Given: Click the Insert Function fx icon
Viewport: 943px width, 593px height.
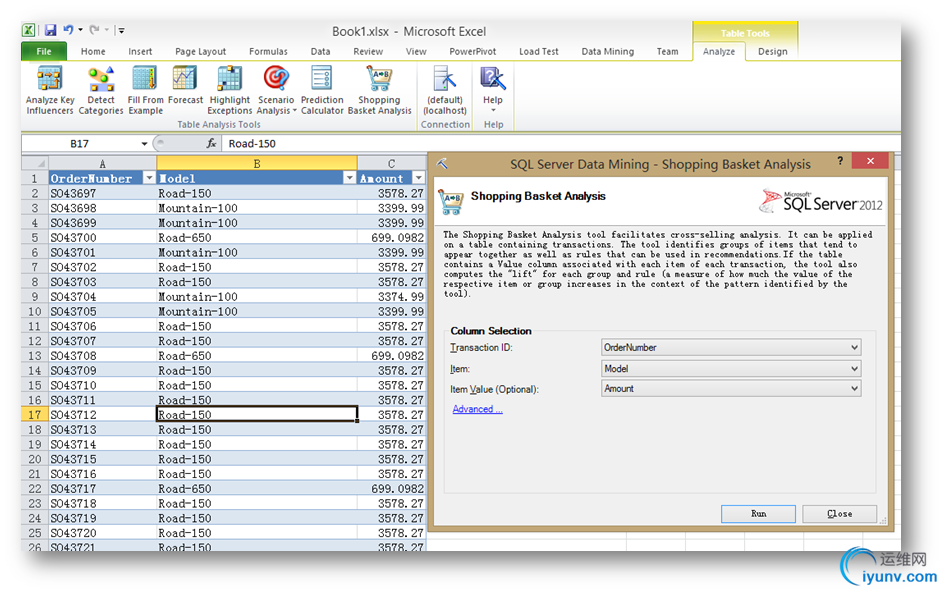Looking at the screenshot, I should coord(211,143).
